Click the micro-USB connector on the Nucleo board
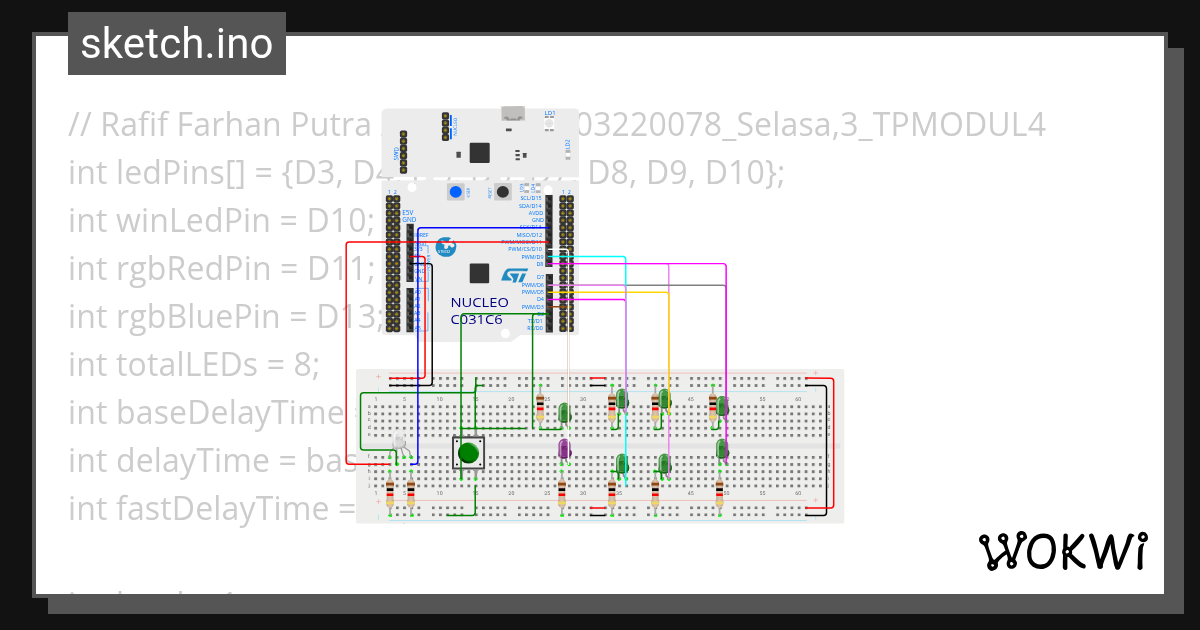 pos(513,114)
